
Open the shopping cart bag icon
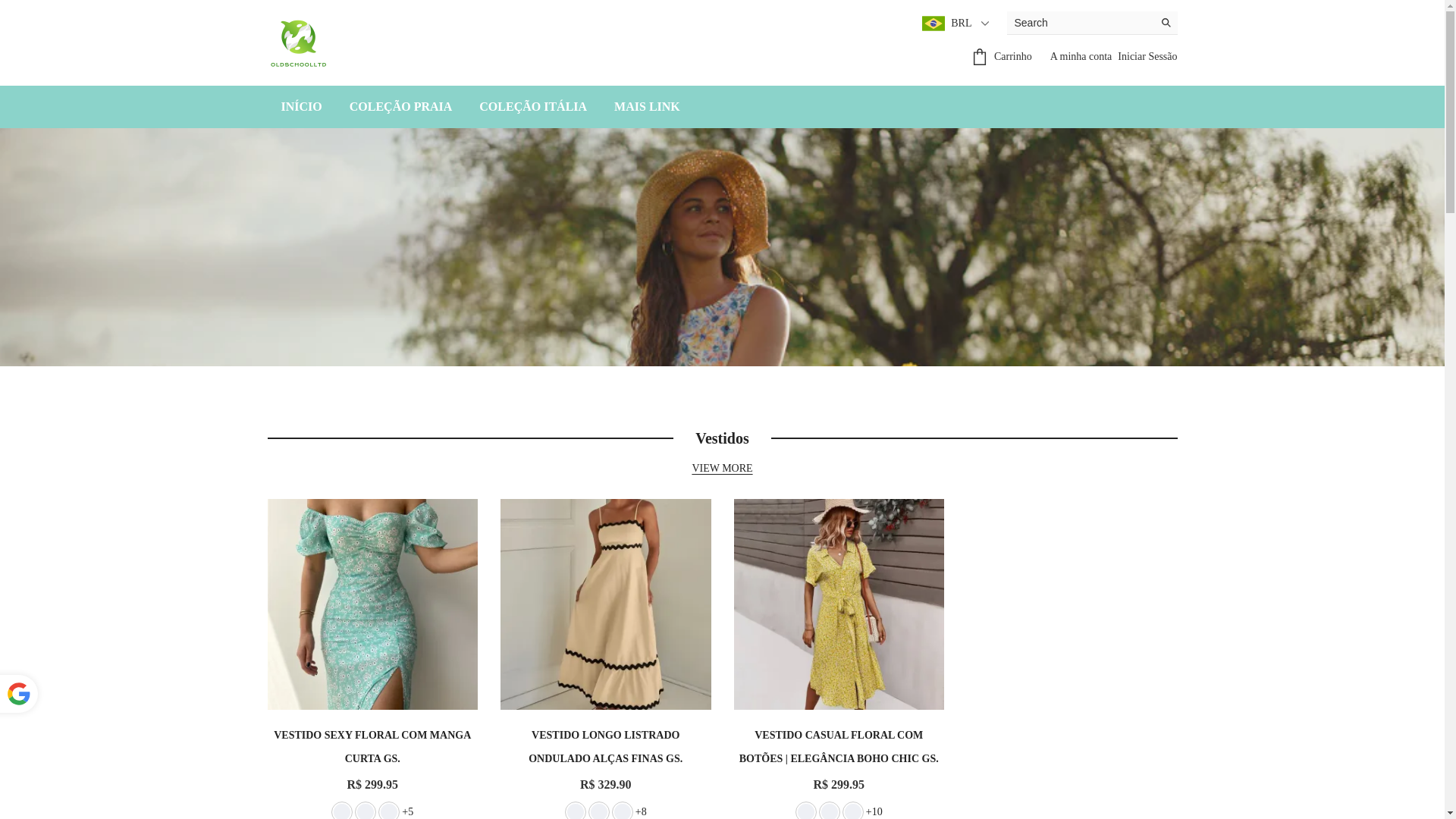pyautogui.click(x=980, y=57)
